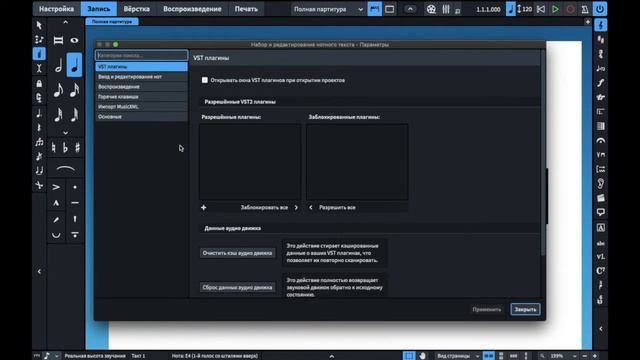Toggle marquee selection tool in status bar

click(409, 356)
